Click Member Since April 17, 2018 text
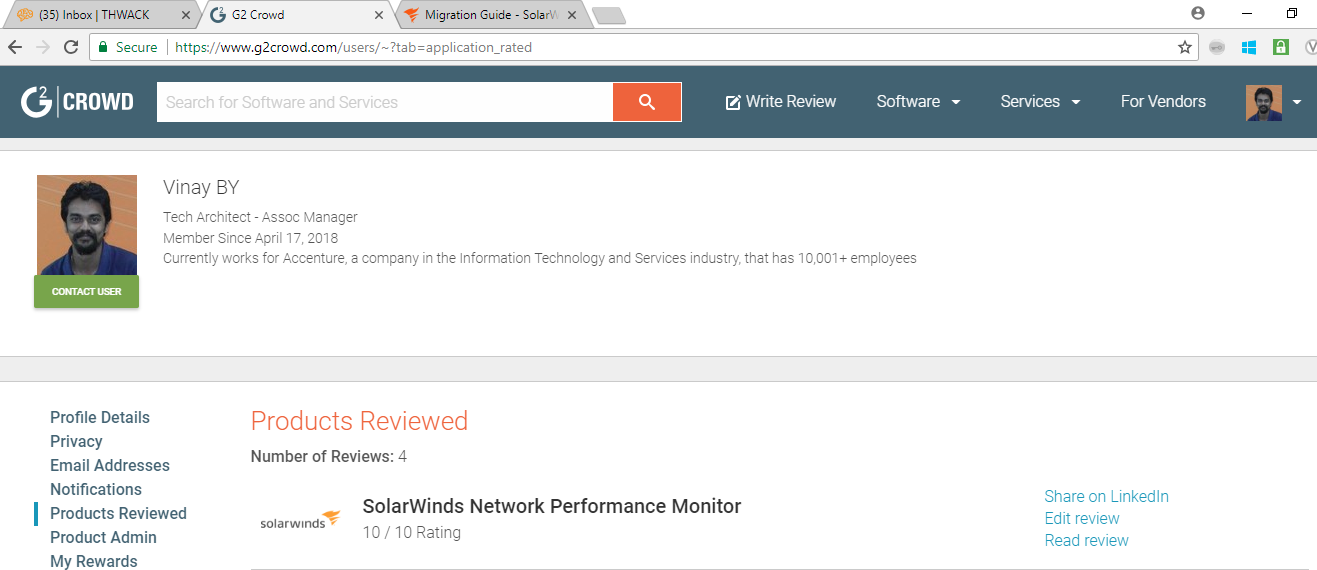Viewport: 1317px width, 570px height. [x=250, y=238]
